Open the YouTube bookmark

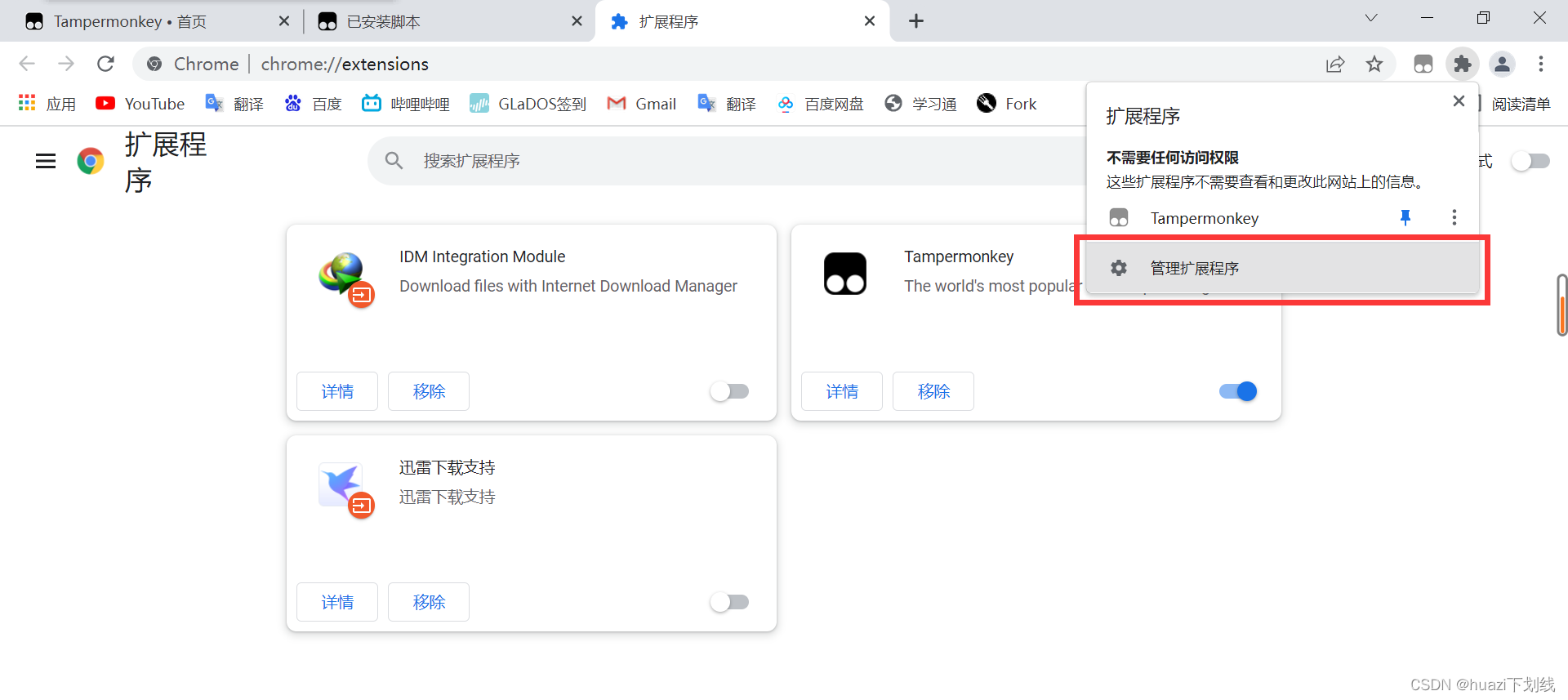coord(140,104)
